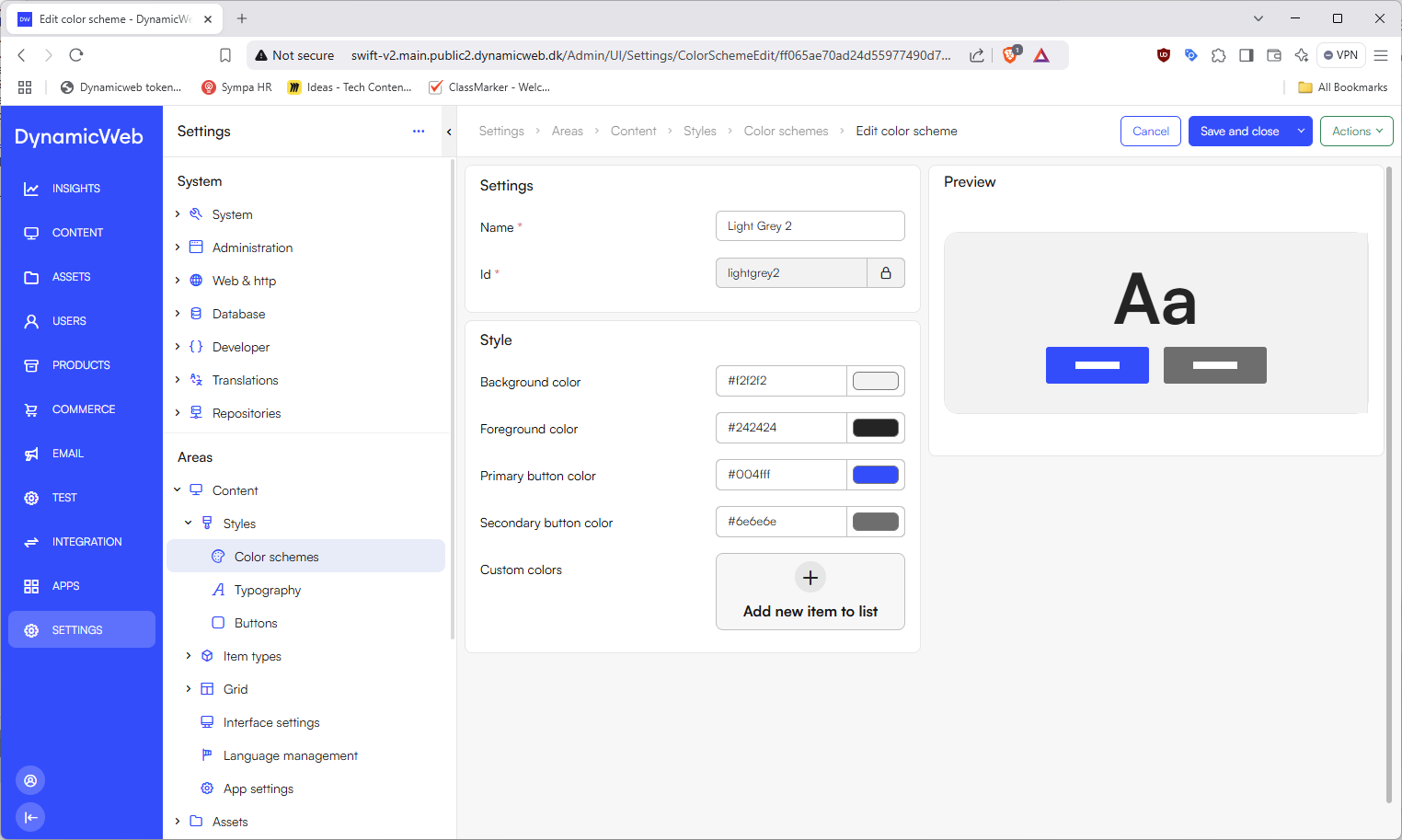Collapse the Styles tree node

pos(189,524)
